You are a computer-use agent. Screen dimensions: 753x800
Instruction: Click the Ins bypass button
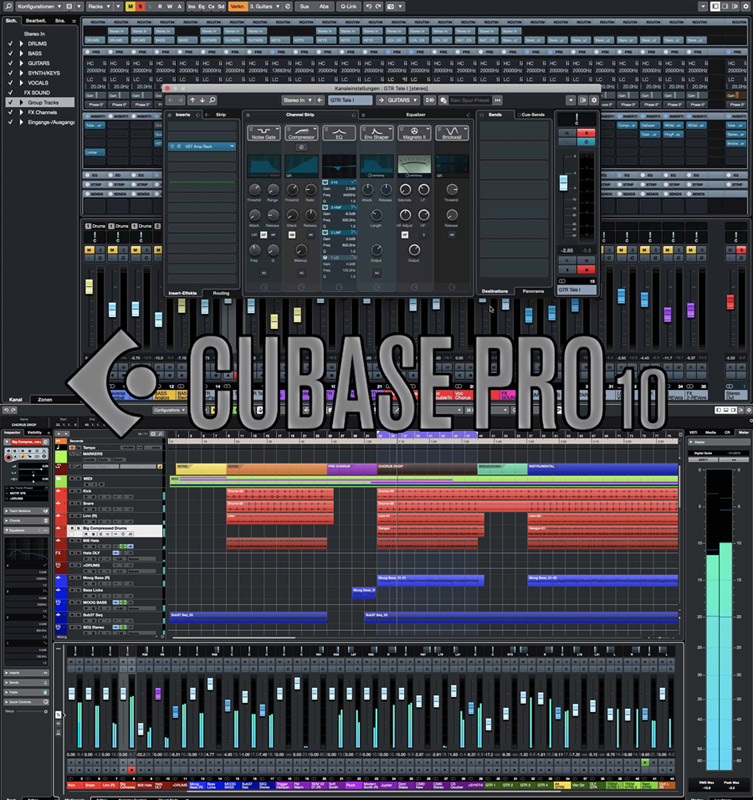coord(191,6)
